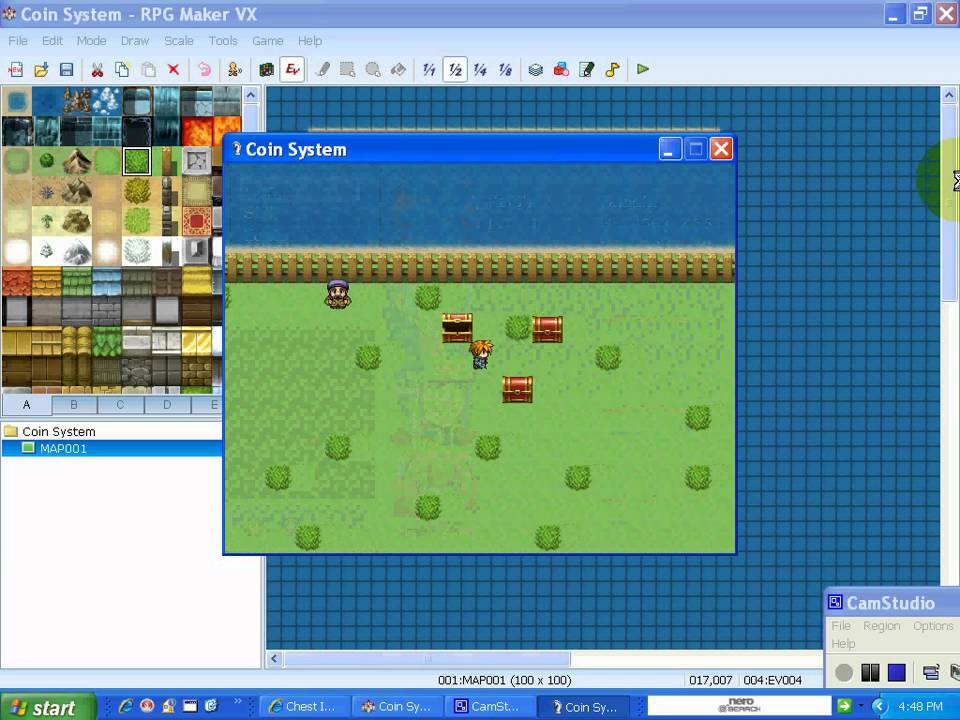The width and height of the screenshot is (960, 720).
Task: Pause recording in CamStudio
Action: point(870,673)
